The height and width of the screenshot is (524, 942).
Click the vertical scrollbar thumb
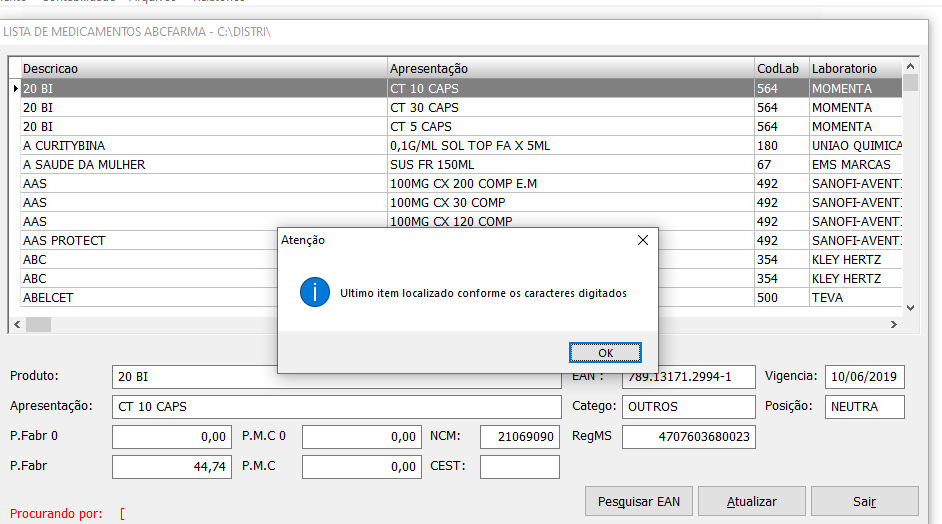coord(910,82)
